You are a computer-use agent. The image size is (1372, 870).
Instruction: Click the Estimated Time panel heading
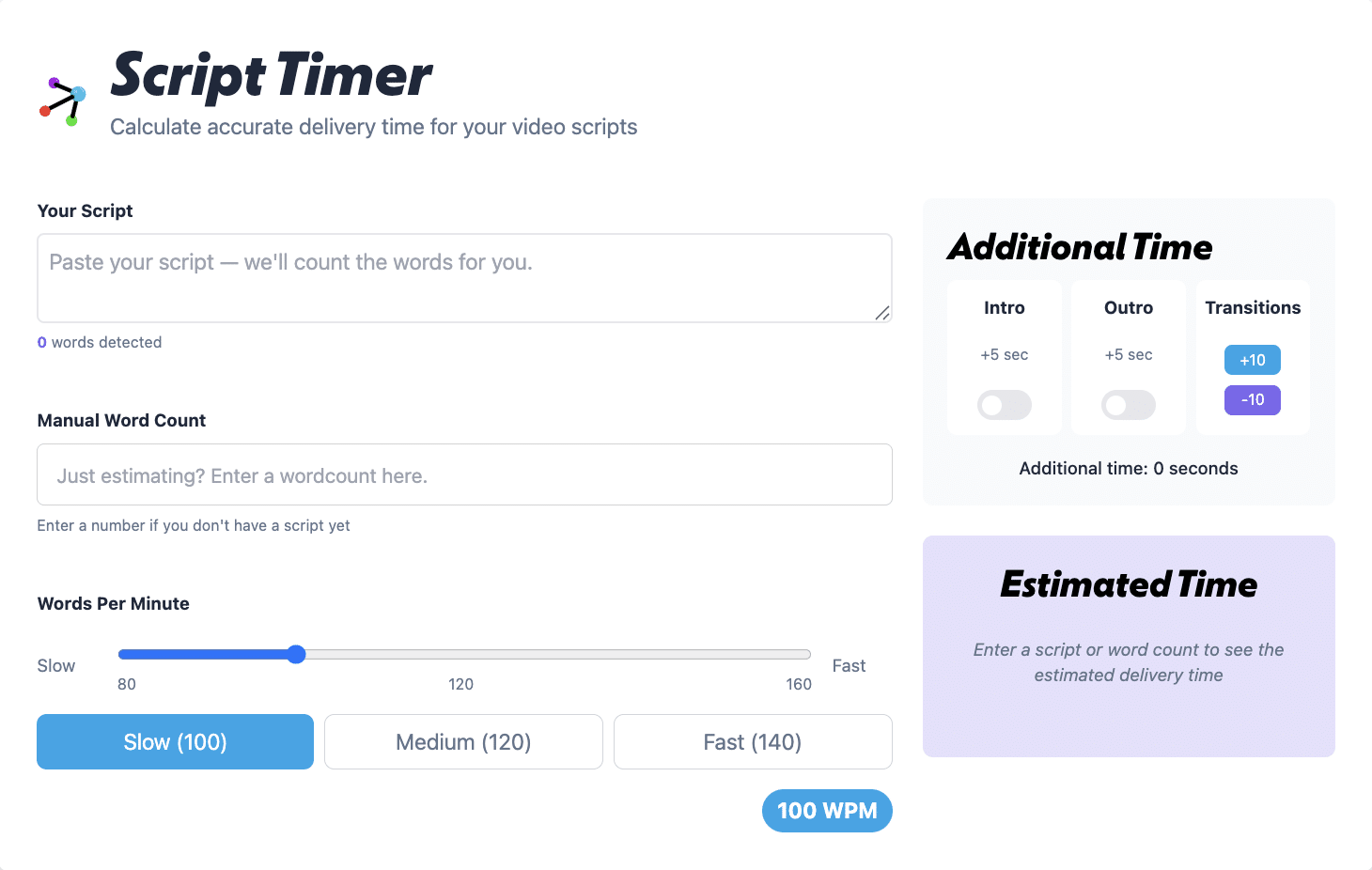(1128, 584)
